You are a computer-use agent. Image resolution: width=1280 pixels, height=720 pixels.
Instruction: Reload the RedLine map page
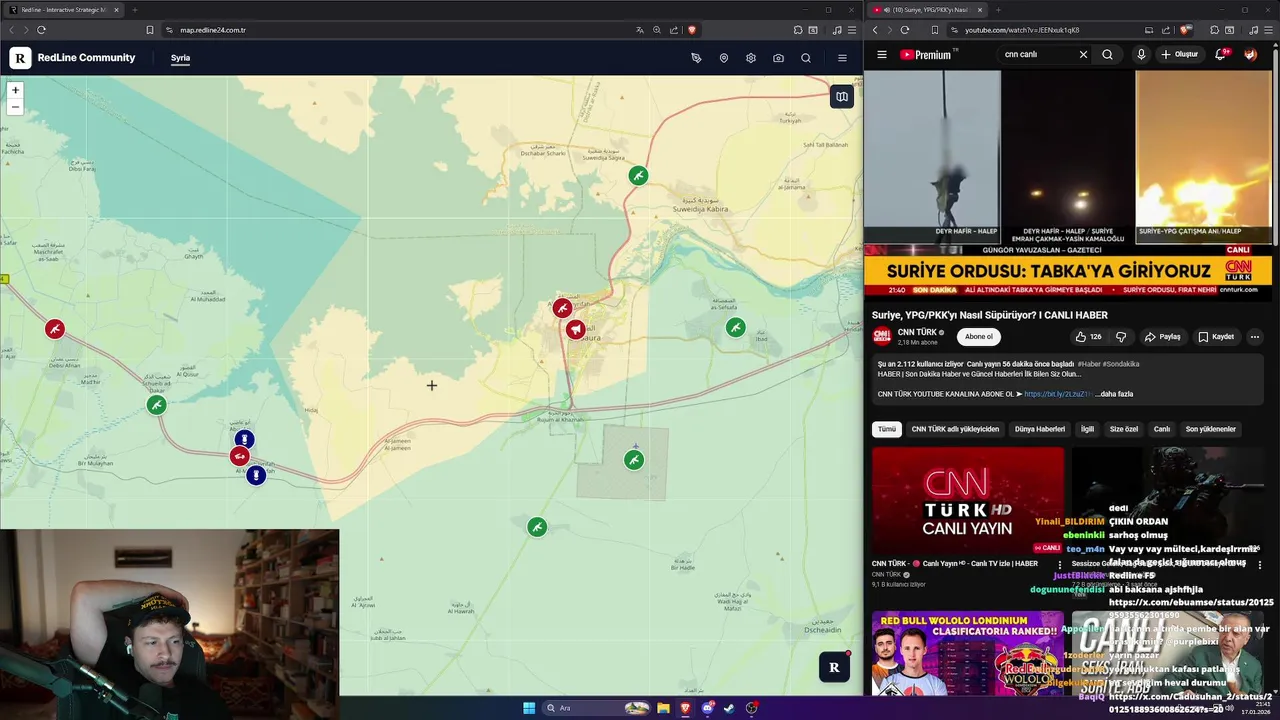pos(41,30)
